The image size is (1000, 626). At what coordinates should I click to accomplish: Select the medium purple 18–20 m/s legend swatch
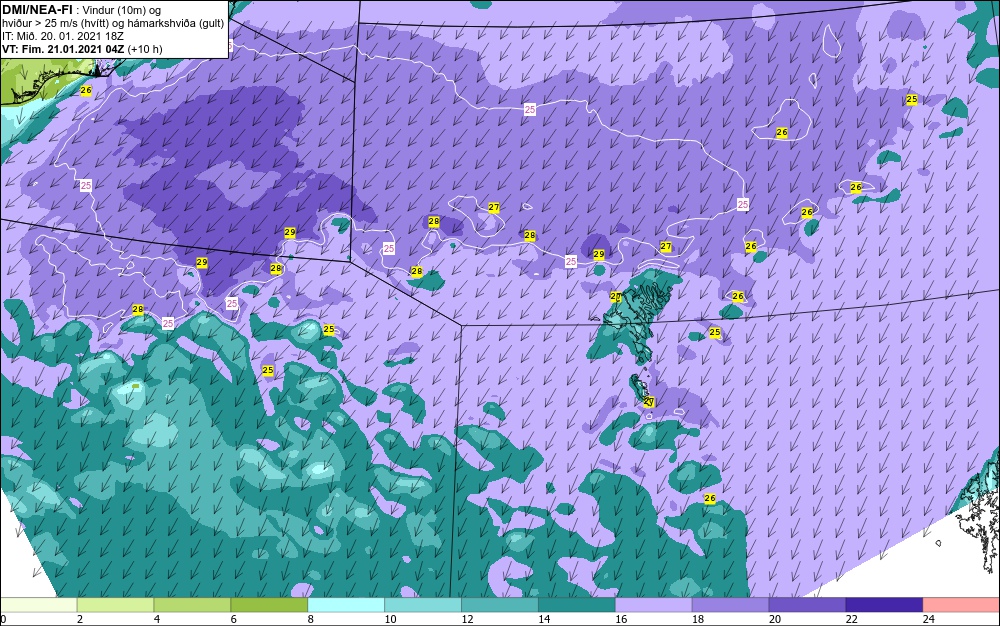click(730, 605)
